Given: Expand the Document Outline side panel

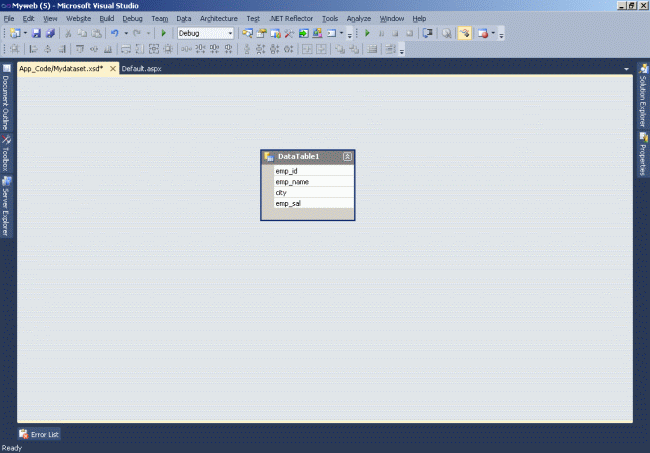Looking at the screenshot, I should 6,97.
